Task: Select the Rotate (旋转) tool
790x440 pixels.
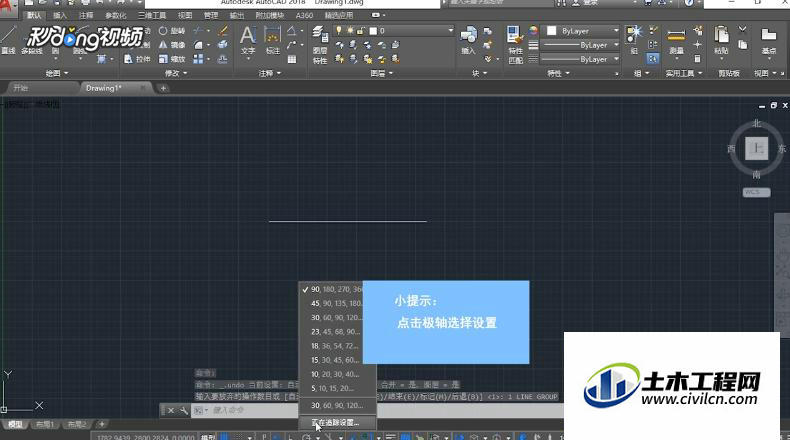Action: click(x=172, y=31)
